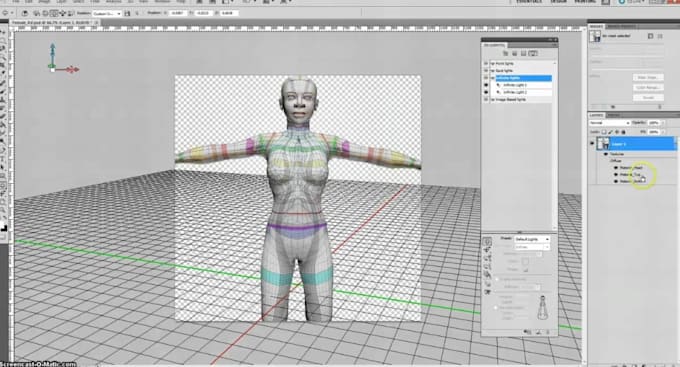Viewport: 680px width, 367px height.
Task: Open the light Preset dropdown
Action: 532,239
